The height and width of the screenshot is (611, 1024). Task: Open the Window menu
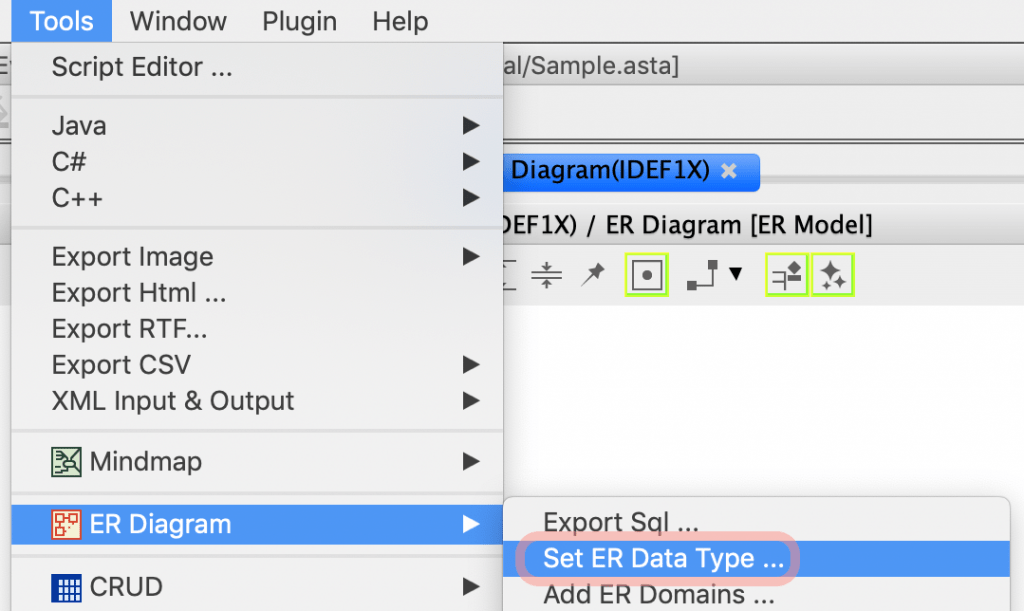[x=177, y=21]
